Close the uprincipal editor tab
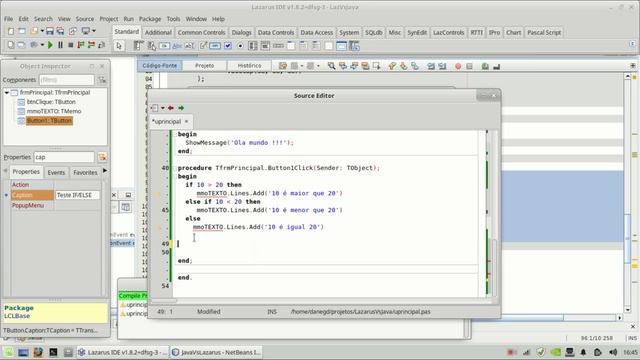This screenshot has height=360, width=640. pyautogui.click(x=187, y=121)
